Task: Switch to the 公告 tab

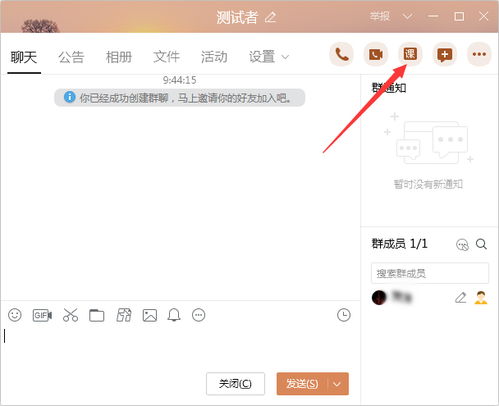Action: (x=71, y=57)
